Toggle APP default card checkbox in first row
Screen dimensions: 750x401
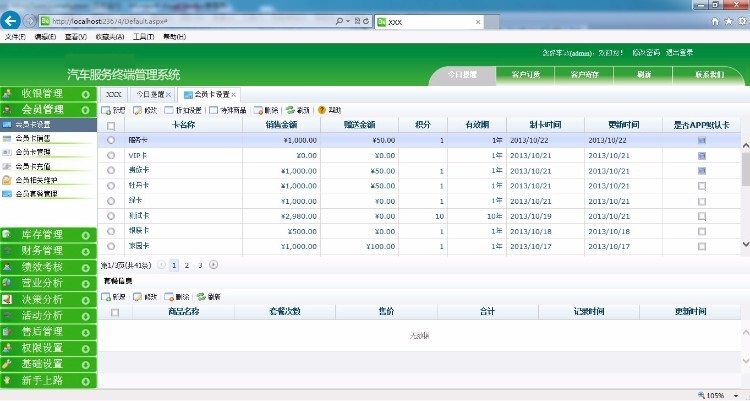702,141
